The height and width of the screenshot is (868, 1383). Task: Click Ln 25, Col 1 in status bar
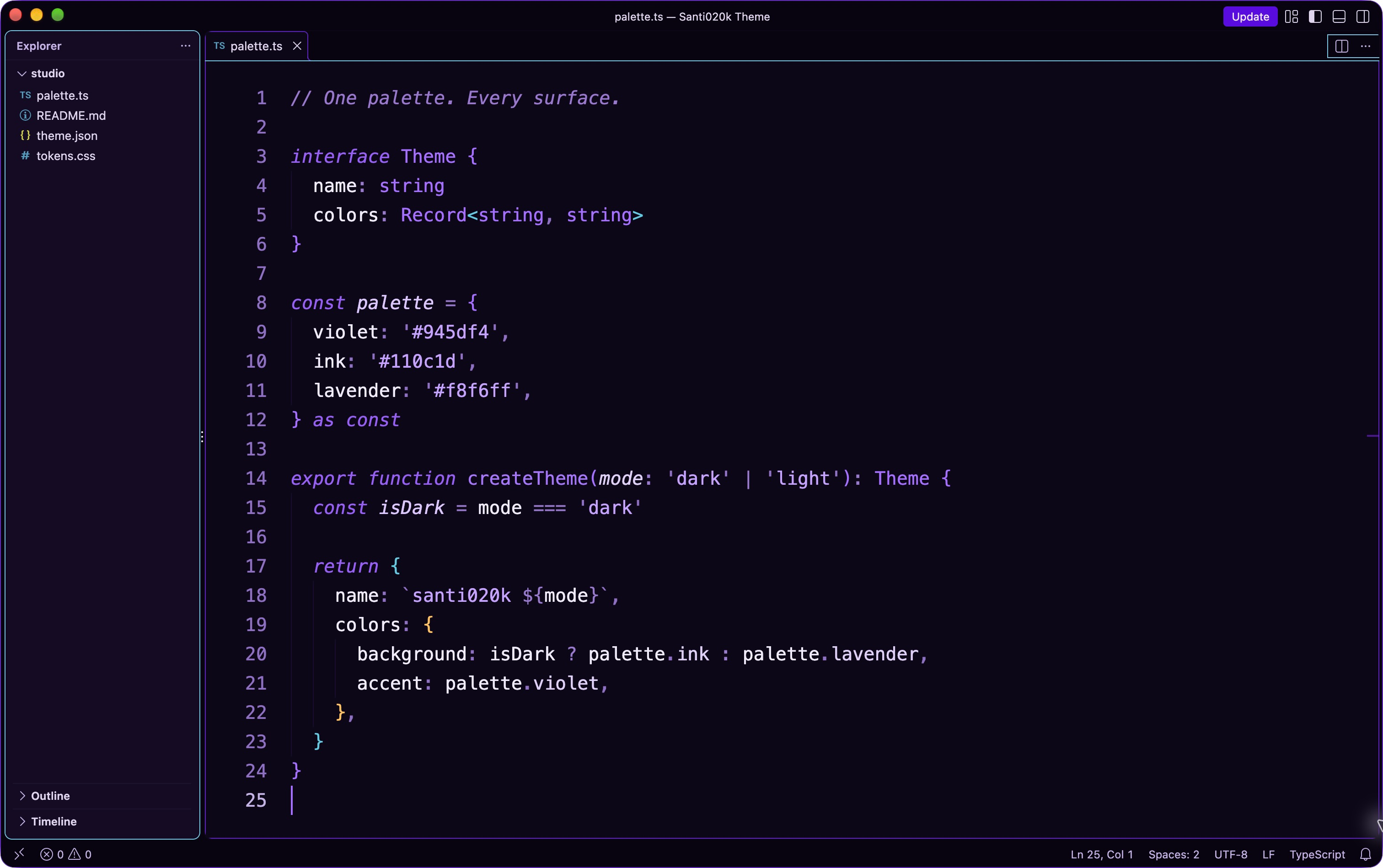tap(1101, 854)
